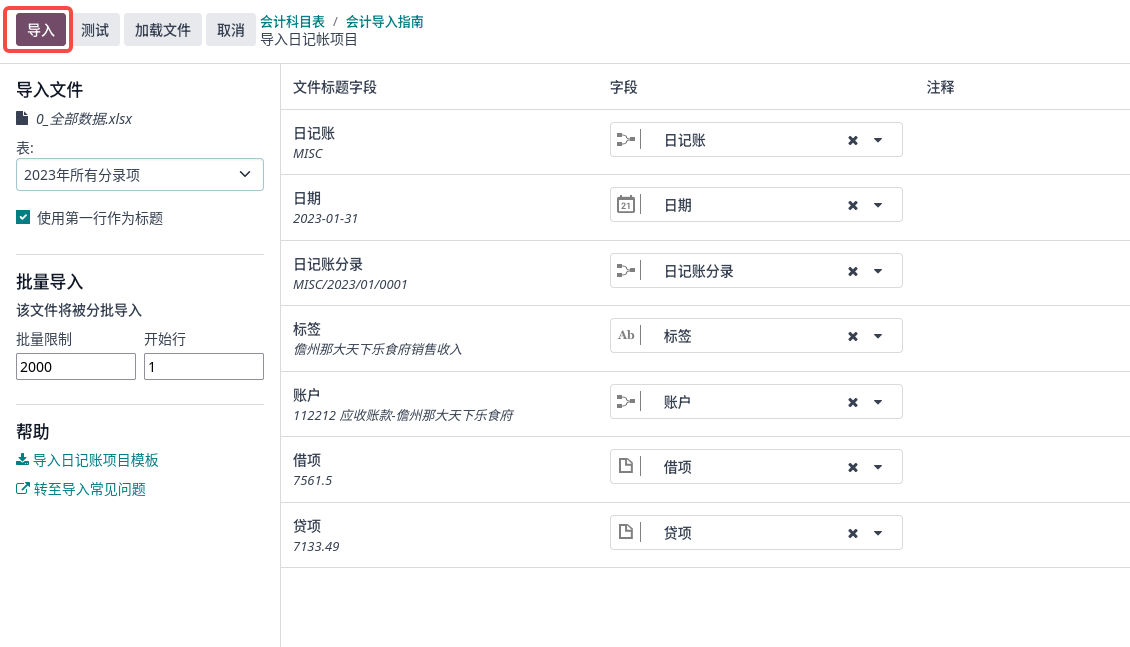The image size is (1130, 647).
Task: Click the relation icon in the 账户 field
Action: 626,401
